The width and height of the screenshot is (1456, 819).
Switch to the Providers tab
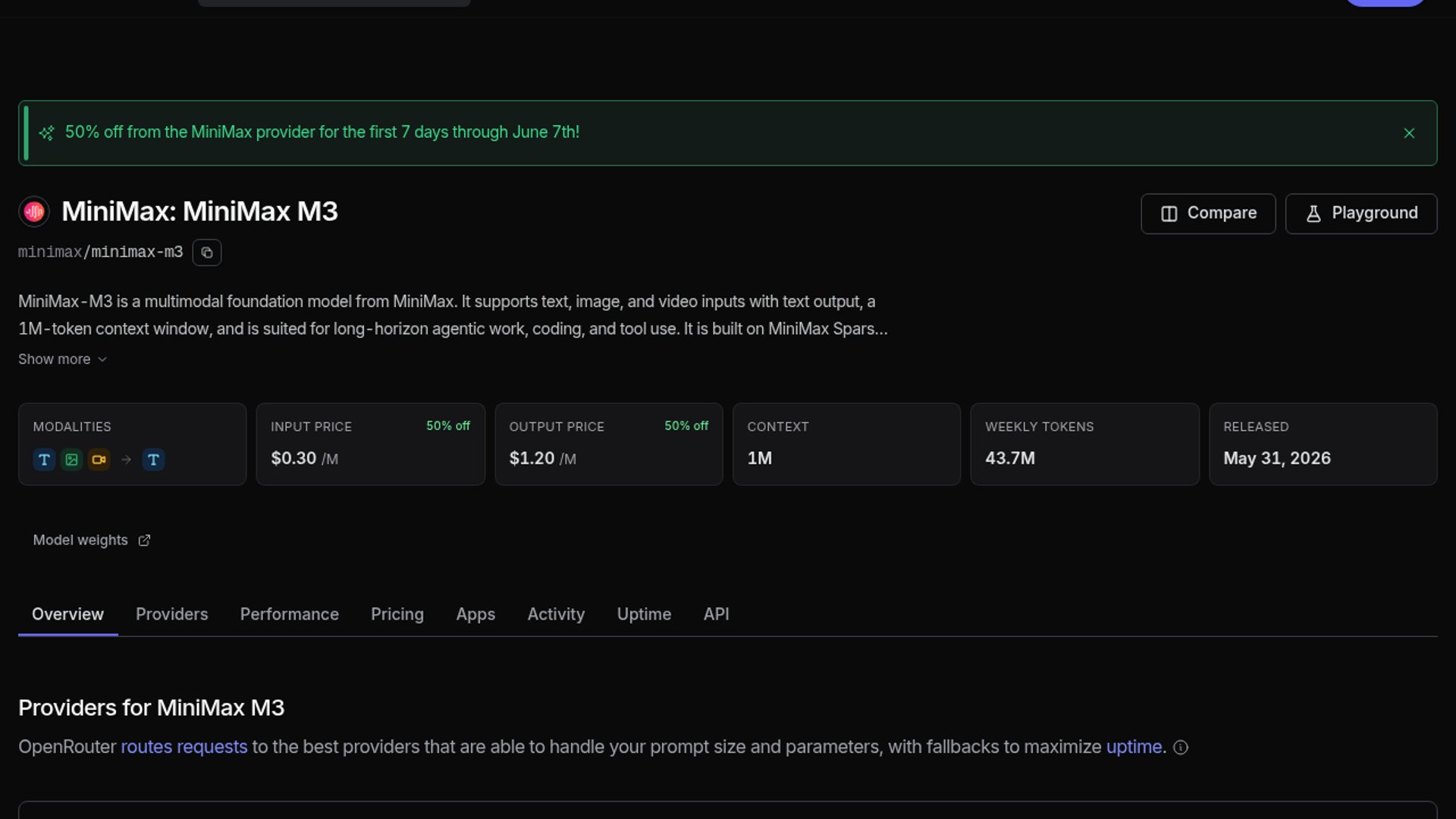click(x=172, y=614)
